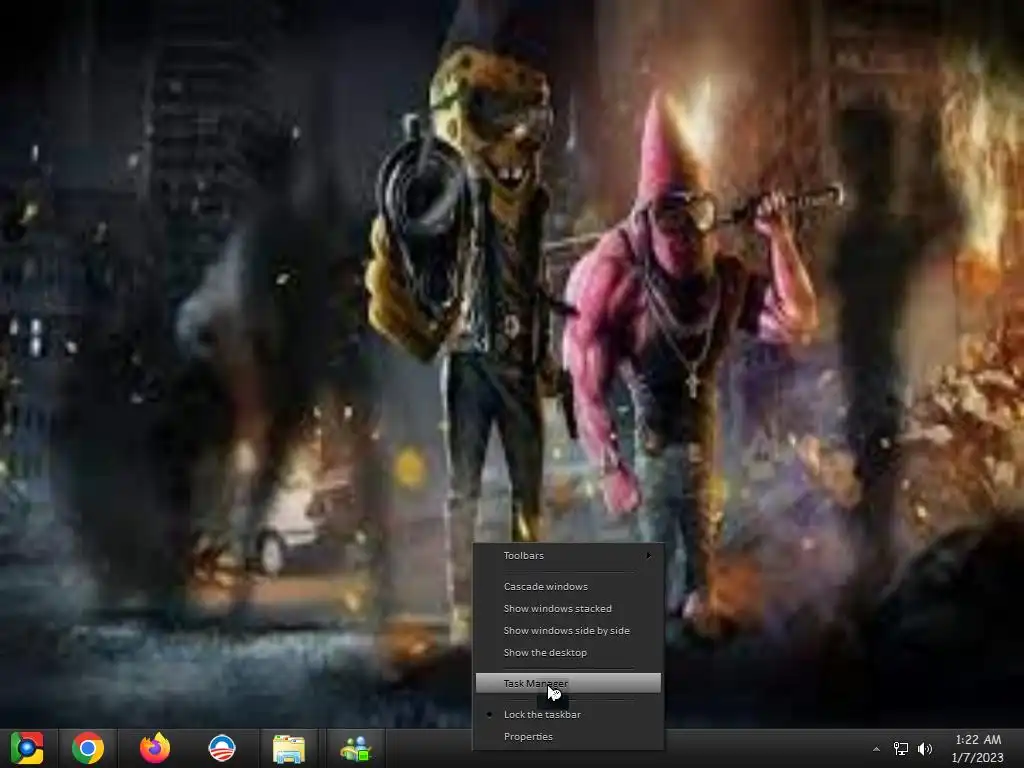The image size is (1024, 768).
Task: Launch Firefox from the taskbar
Action: (155, 748)
